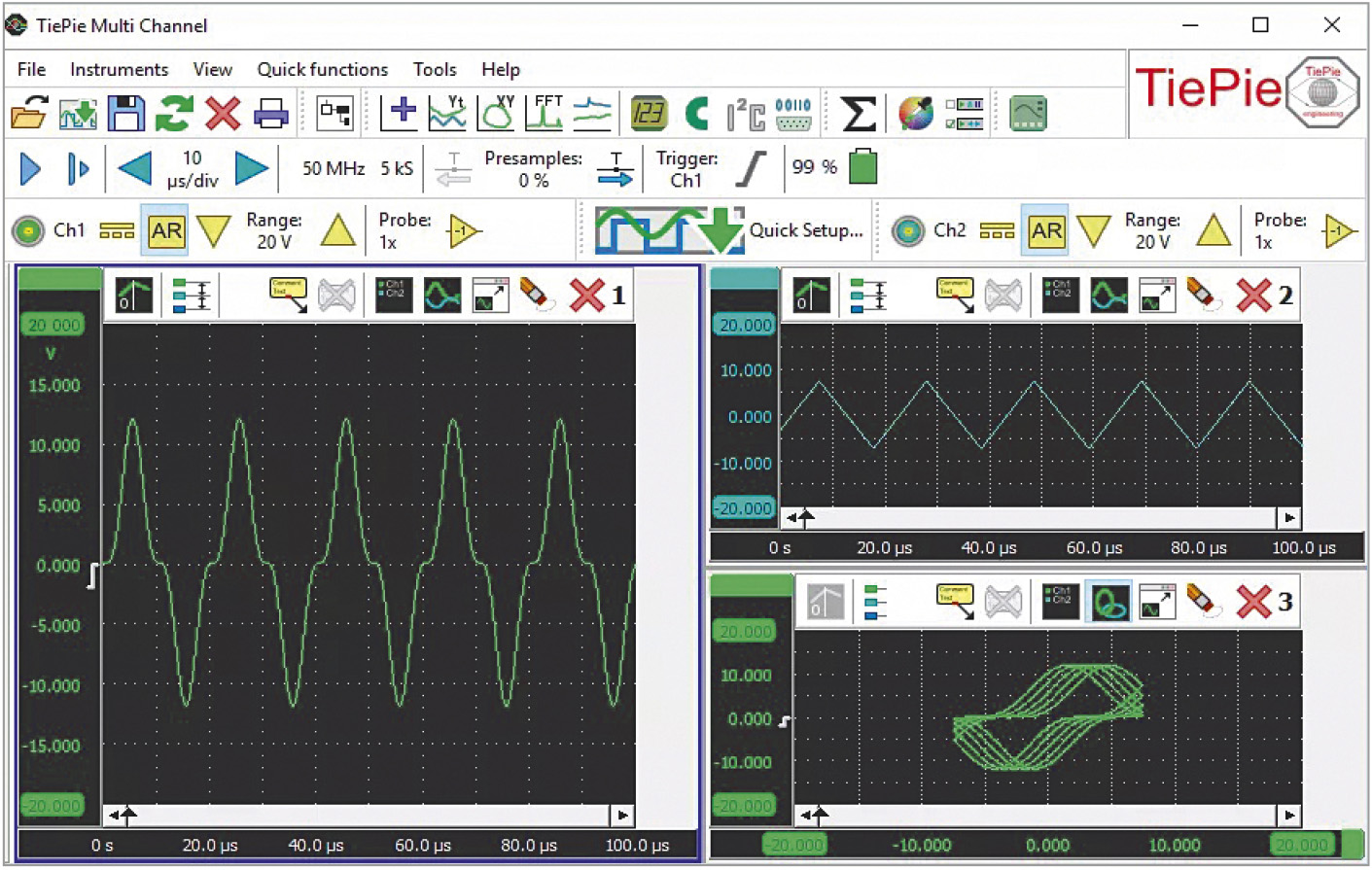Viewport: 1372px width, 870px height.
Task: Open the Tools menu
Action: (x=434, y=69)
